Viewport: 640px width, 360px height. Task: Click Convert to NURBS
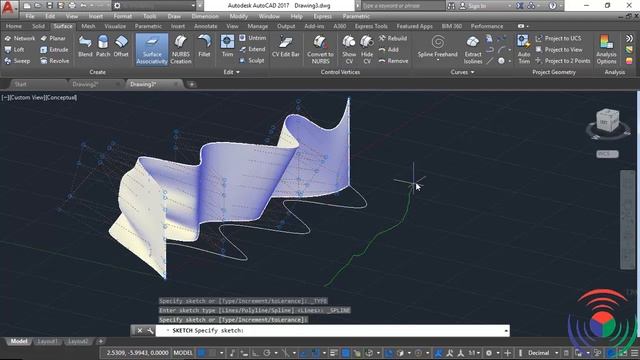coord(320,49)
